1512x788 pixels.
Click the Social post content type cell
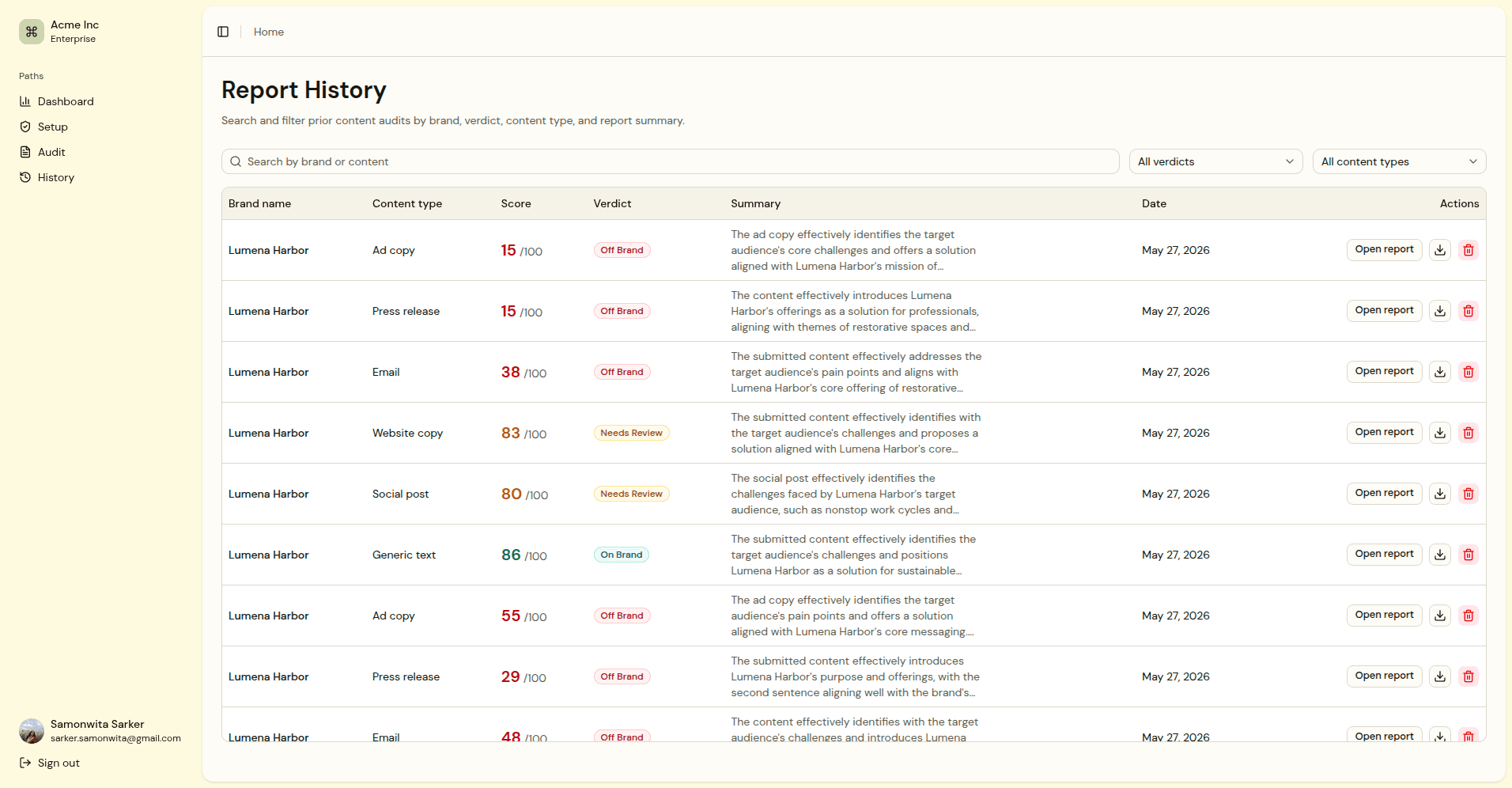(400, 494)
